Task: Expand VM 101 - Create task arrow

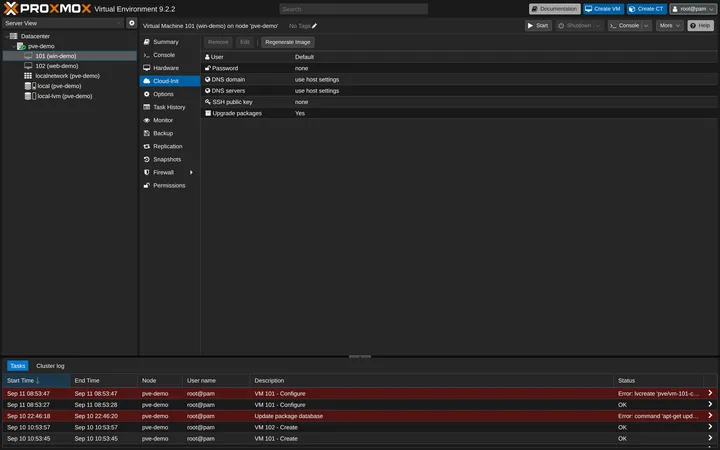Action: (x=710, y=438)
